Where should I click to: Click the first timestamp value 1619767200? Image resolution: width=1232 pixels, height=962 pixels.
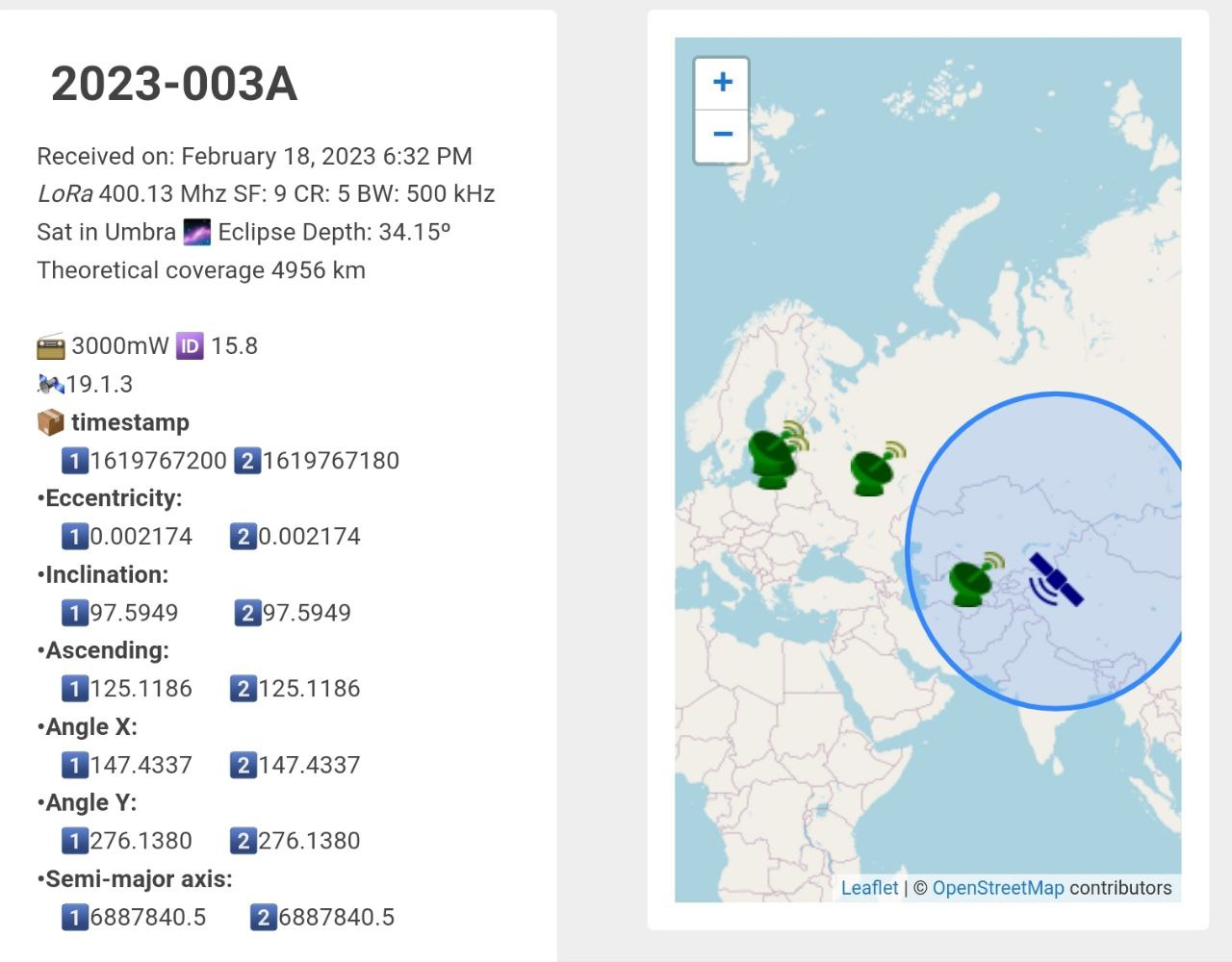(158, 461)
